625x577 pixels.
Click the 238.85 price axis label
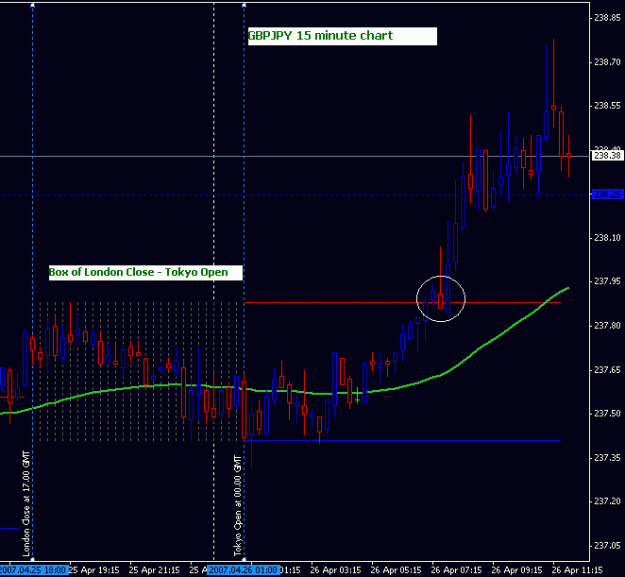pyautogui.click(x=607, y=18)
